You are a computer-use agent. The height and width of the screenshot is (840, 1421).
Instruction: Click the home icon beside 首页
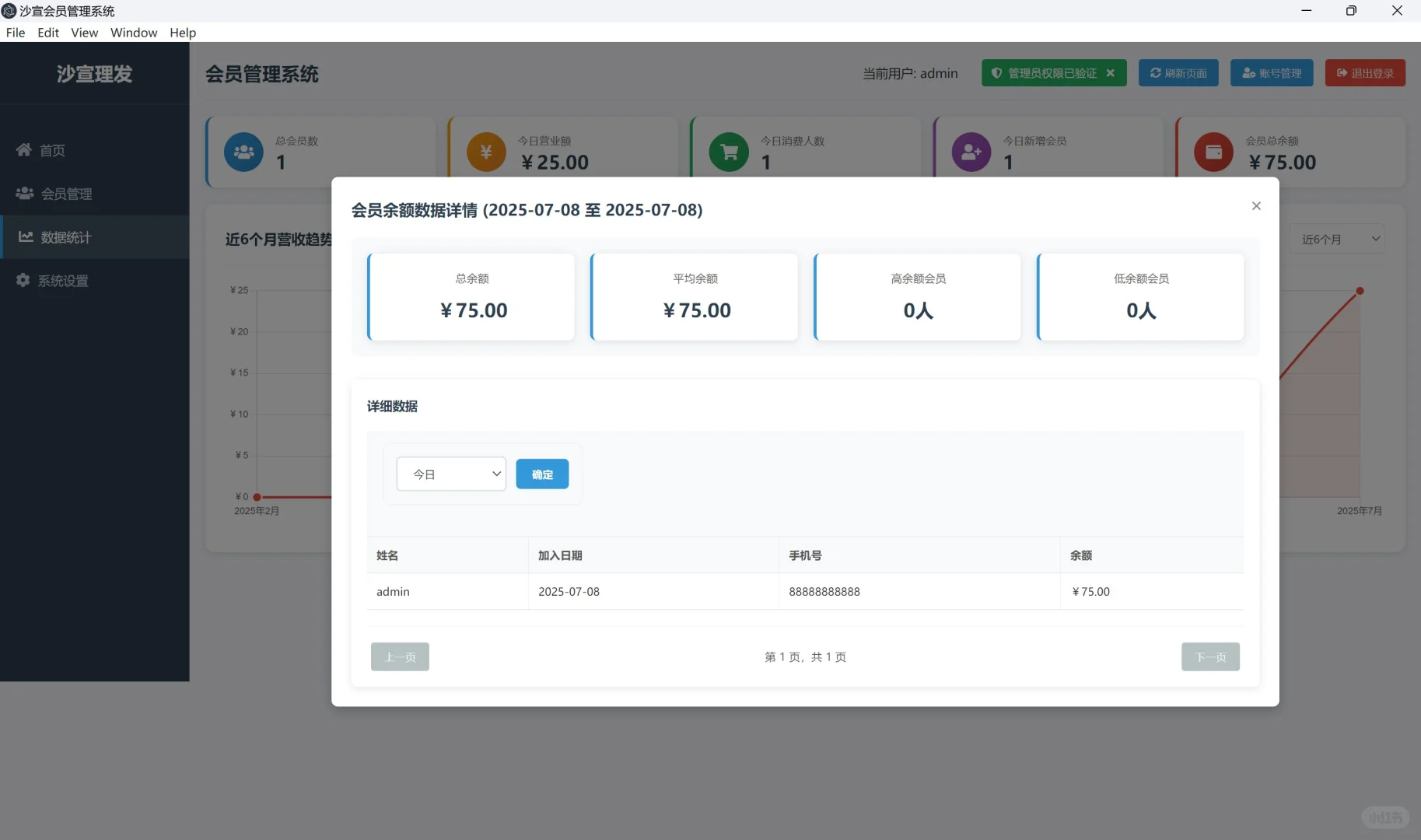[x=24, y=149]
